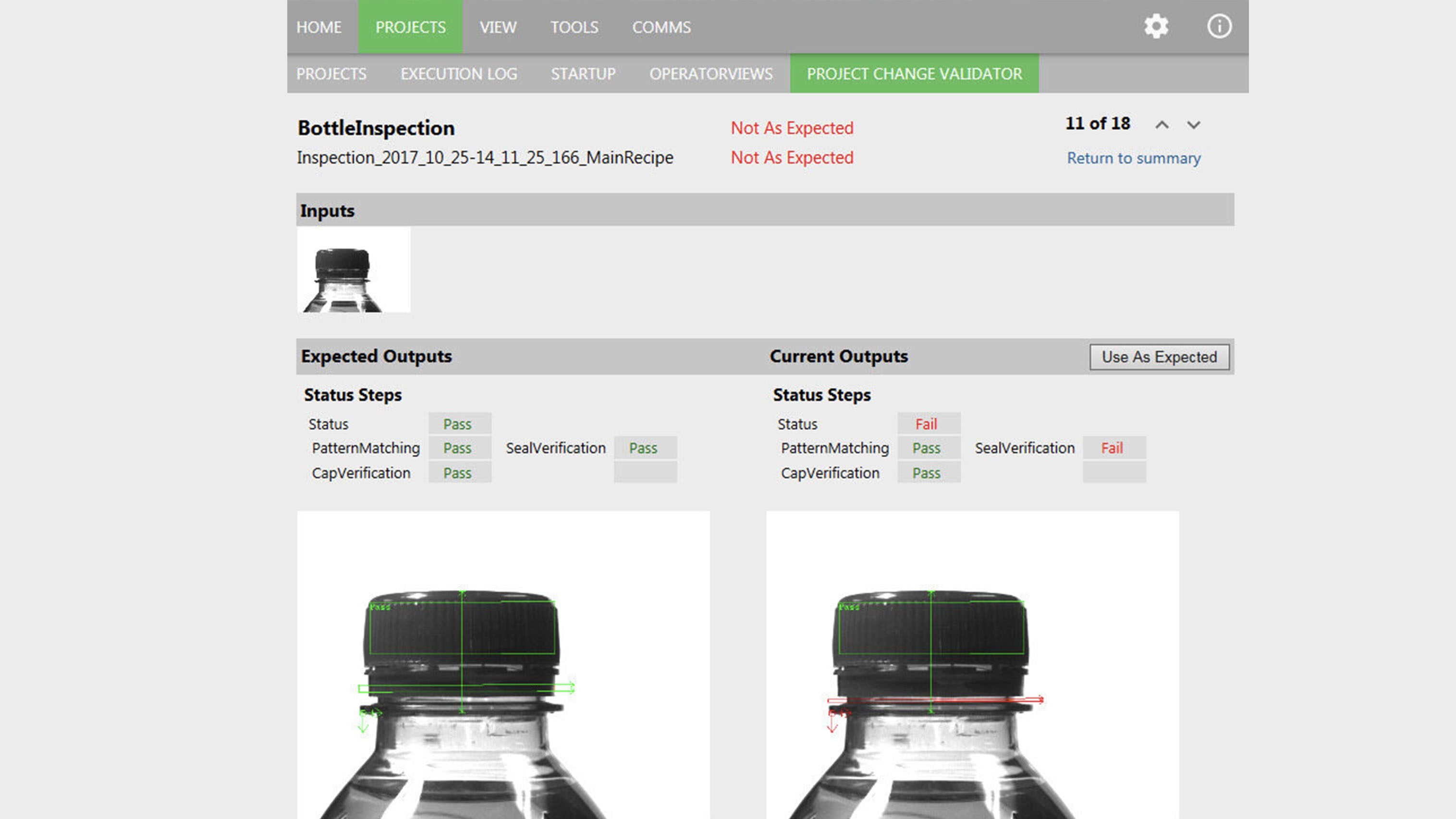The image size is (1456, 819).
Task: Open Return to summary
Action: click(x=1134, y=158)
